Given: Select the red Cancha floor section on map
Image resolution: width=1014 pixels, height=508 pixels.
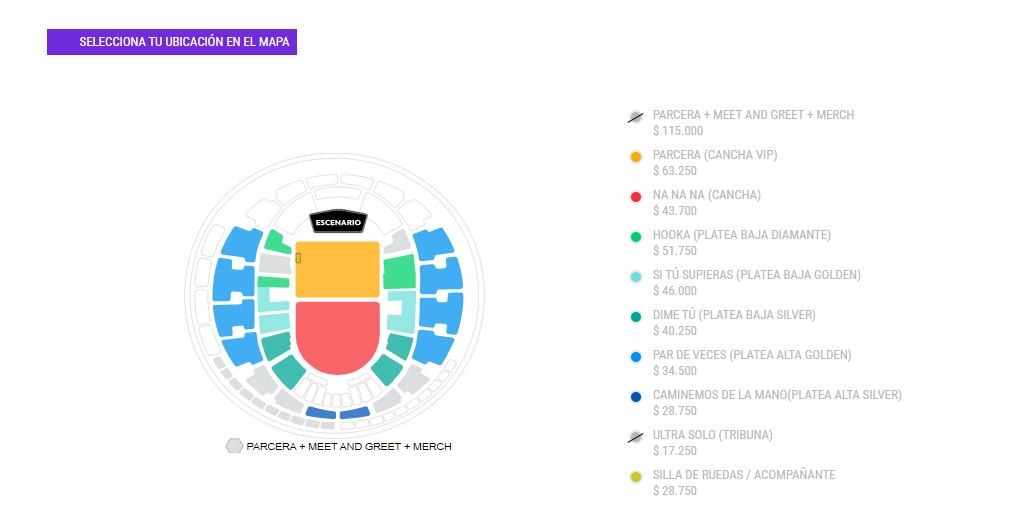Looking at the screenshot, I should 337,336.
